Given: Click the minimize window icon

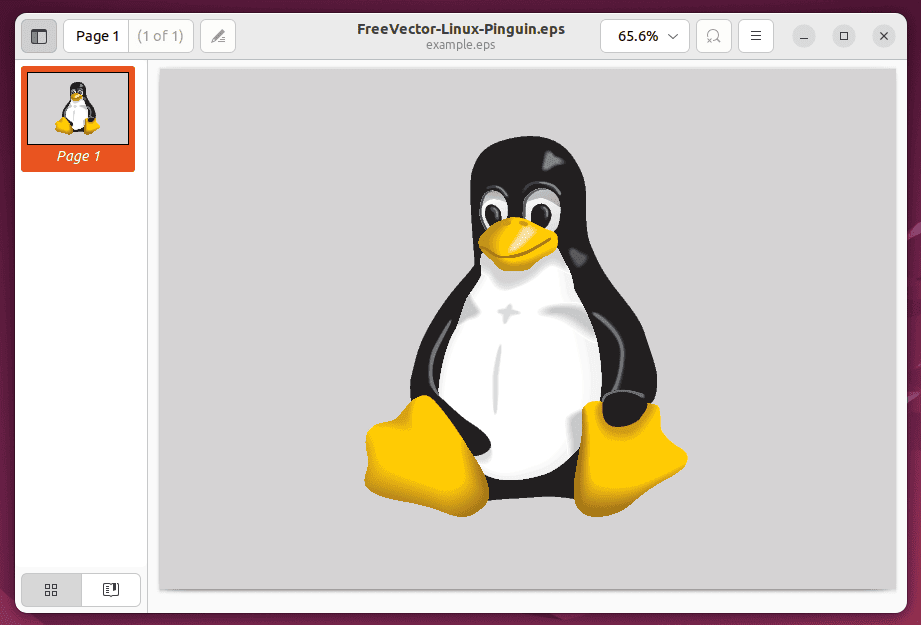Looking at the screenshot, I should click(x=803, y=36).
